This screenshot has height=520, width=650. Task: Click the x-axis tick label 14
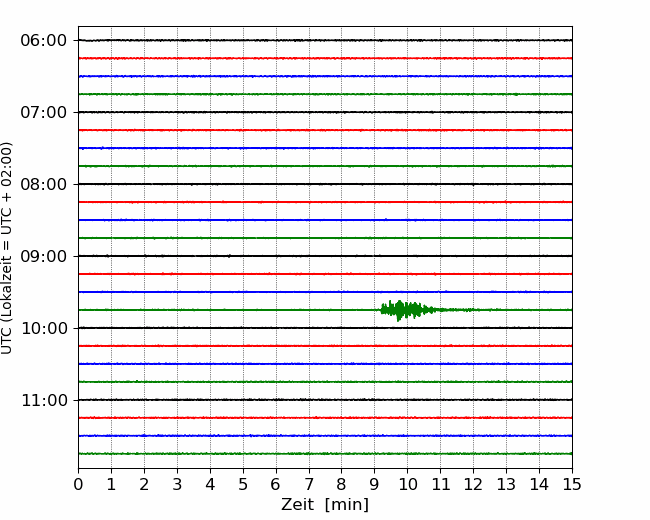pos(539,484)
